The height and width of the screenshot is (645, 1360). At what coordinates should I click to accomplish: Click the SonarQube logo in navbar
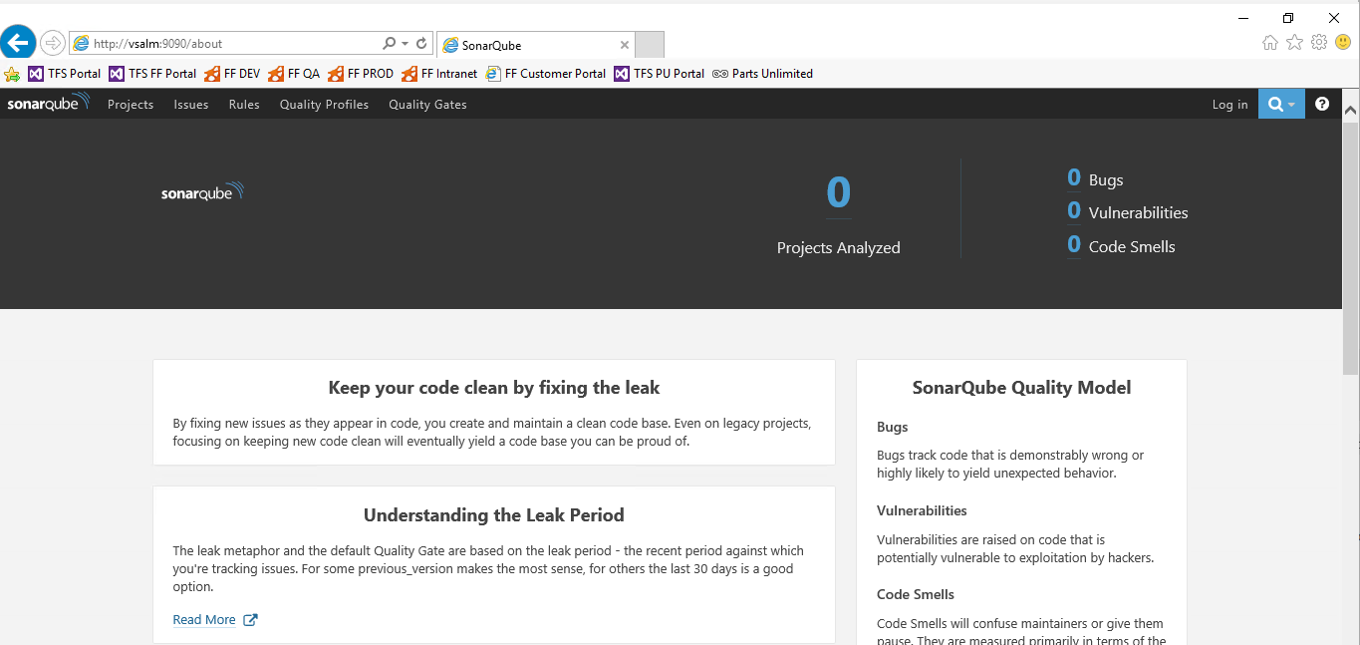pos(48,103)
